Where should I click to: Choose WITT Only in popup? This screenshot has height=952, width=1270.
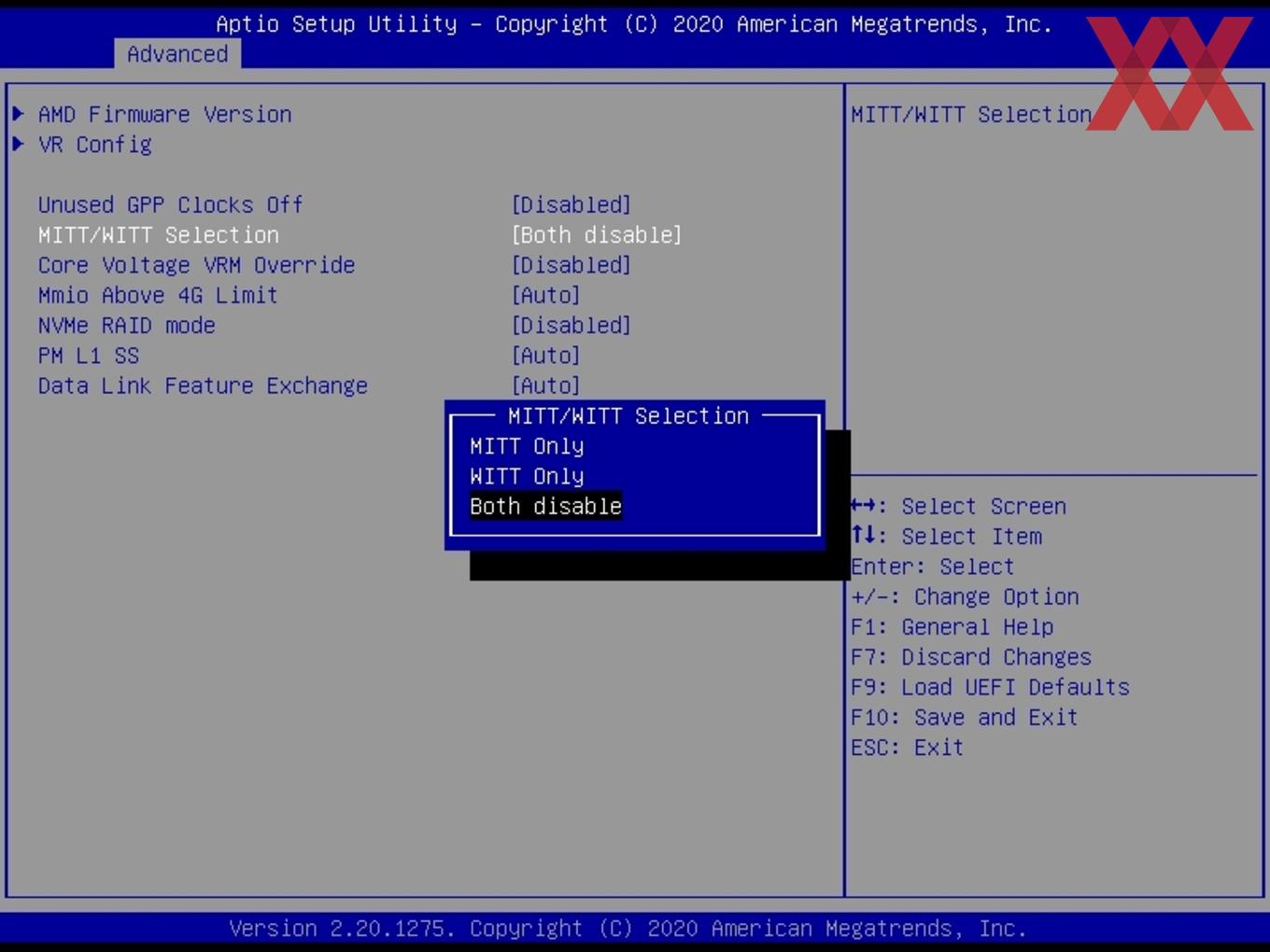528,476
